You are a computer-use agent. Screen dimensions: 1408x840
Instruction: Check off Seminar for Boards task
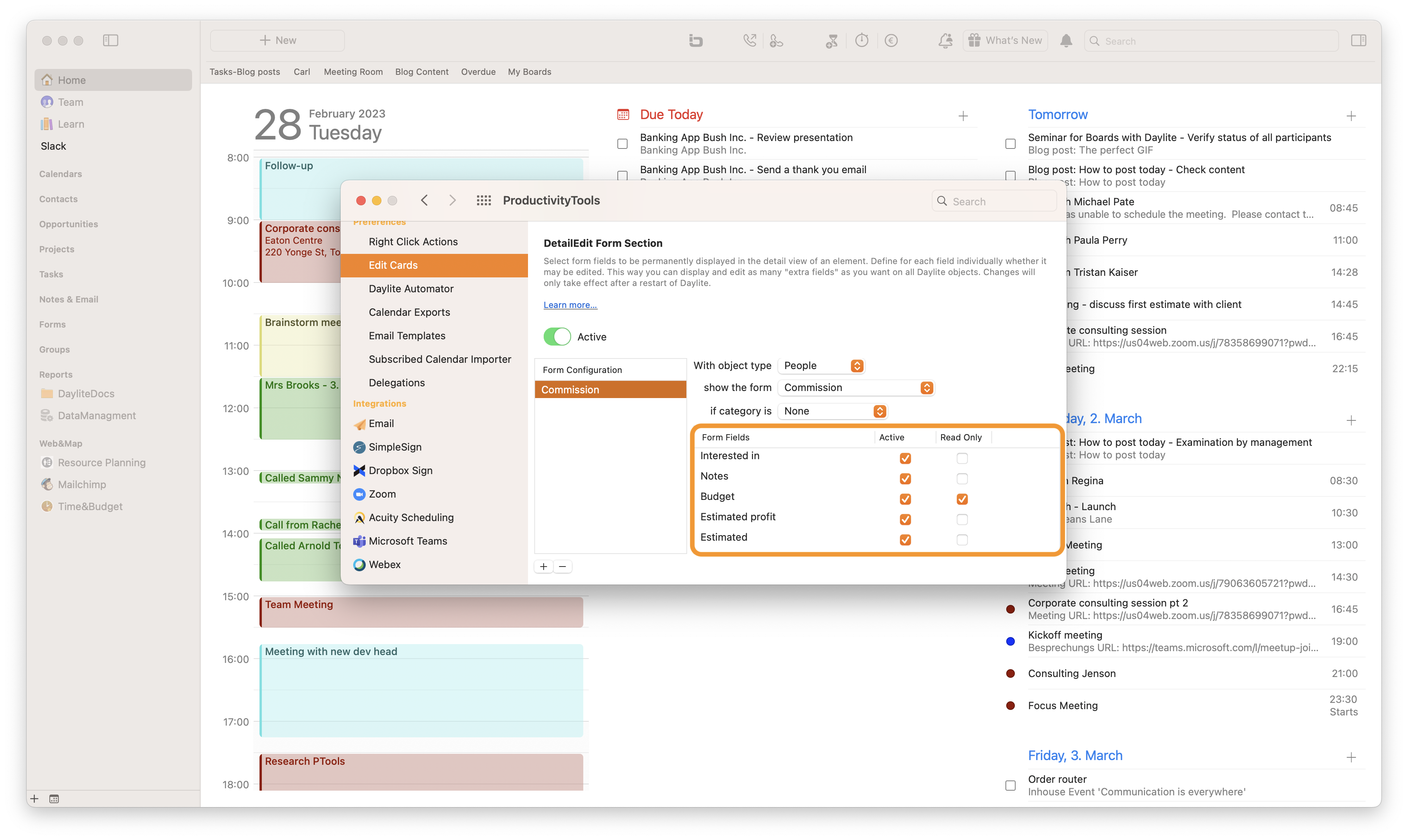pyautogui.click(x=1010, y=144)
